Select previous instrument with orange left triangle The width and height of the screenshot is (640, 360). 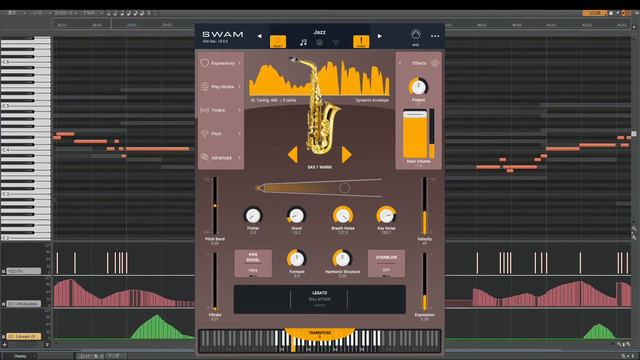293,155
